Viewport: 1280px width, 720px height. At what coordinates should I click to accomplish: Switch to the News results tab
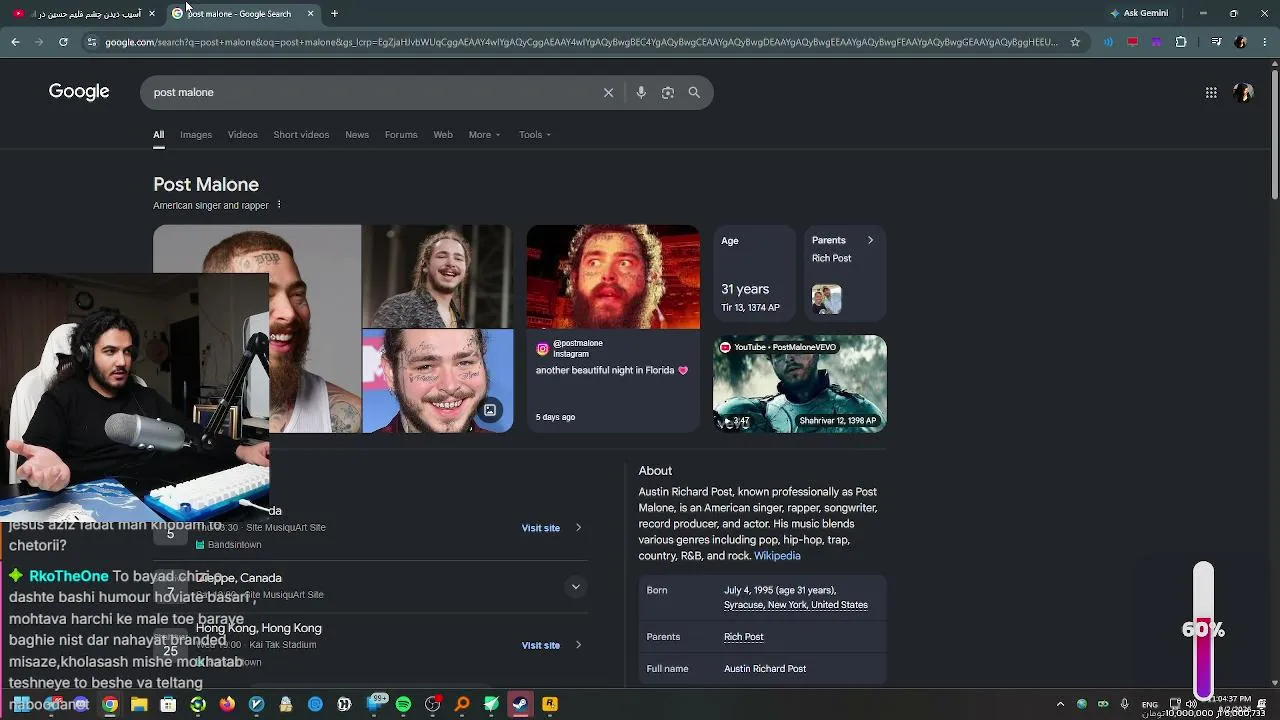coord(357,135)
